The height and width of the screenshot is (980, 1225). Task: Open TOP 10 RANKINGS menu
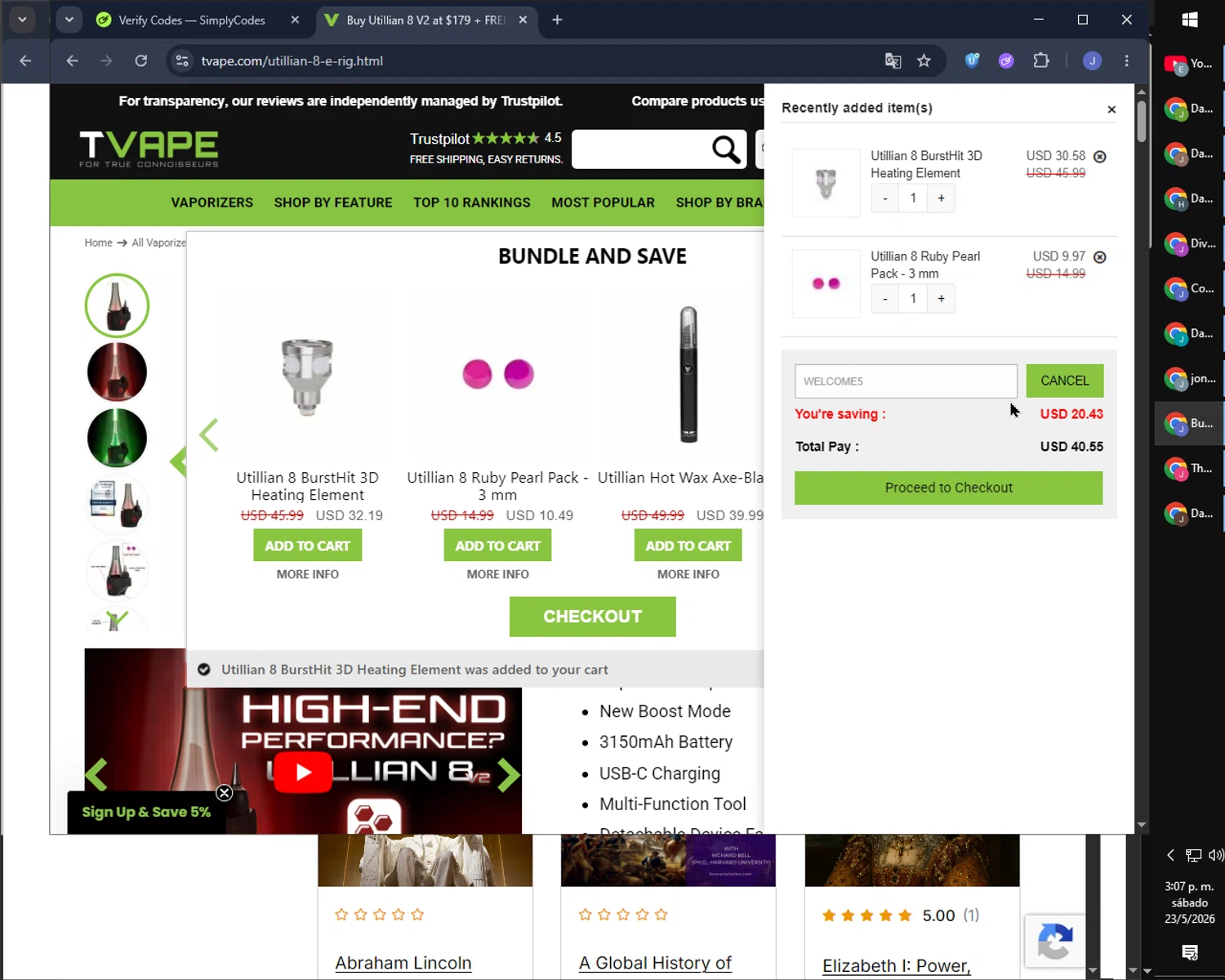point(472,203)
